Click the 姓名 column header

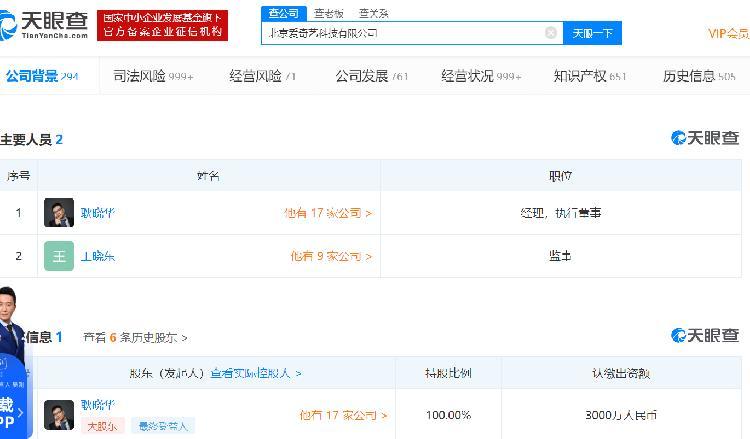click(x=209, y=176)
